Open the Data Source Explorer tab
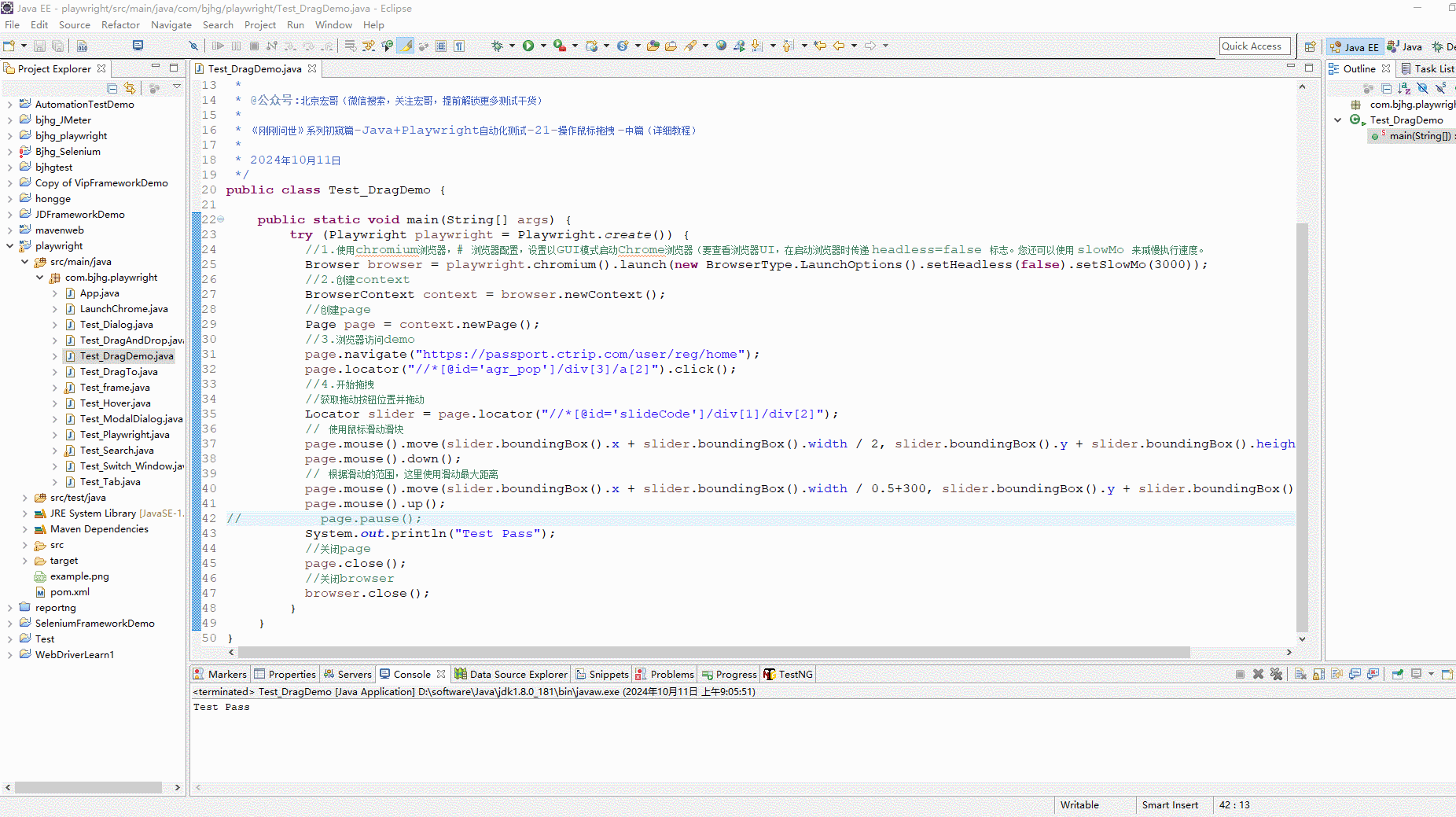The height and width of the screenshot is (817, 1456). tap(511, 674)
